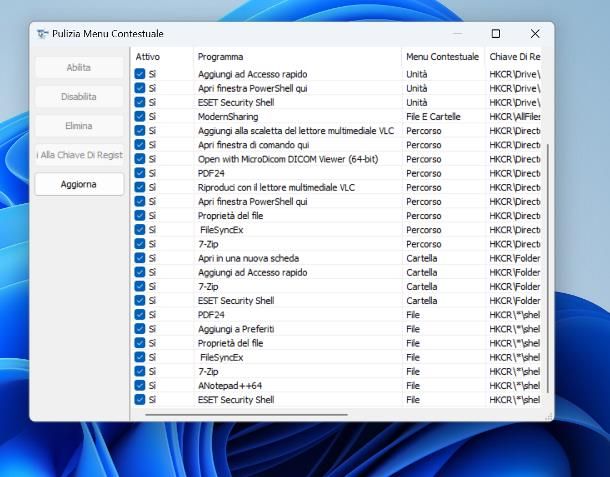The image size is (610, 477).
Task: Close the Pulizia Menu Contestuale window
Action: click(x=535, y=34)
